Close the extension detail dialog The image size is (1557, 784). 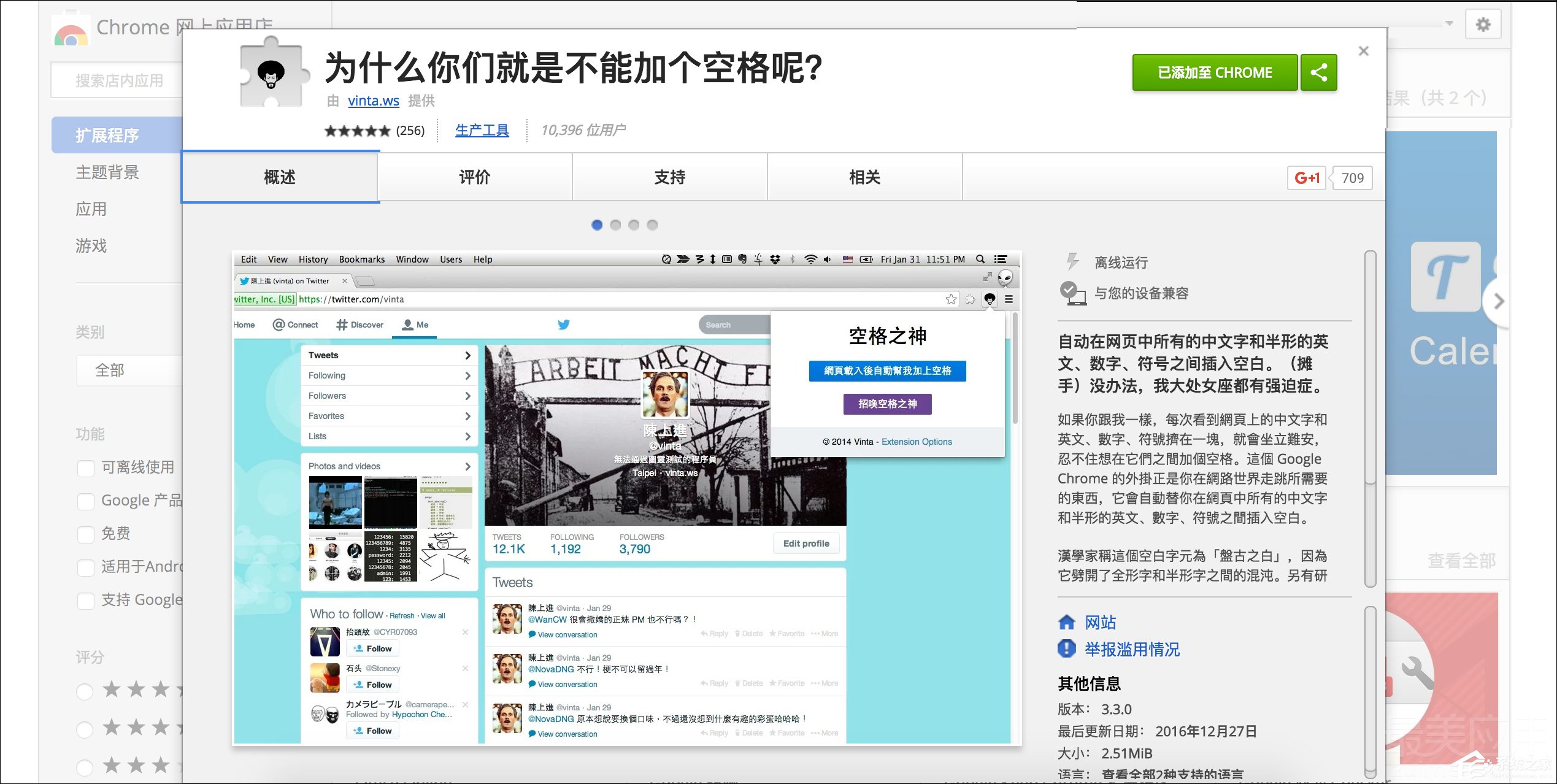point(1363,51)
